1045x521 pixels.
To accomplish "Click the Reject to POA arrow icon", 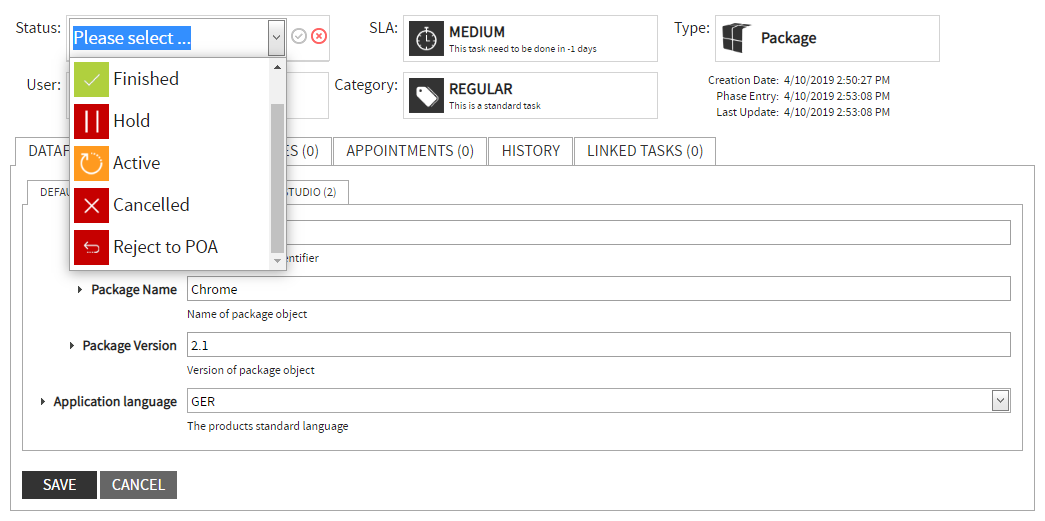I will pyautogui.click(x=91, y=247).
